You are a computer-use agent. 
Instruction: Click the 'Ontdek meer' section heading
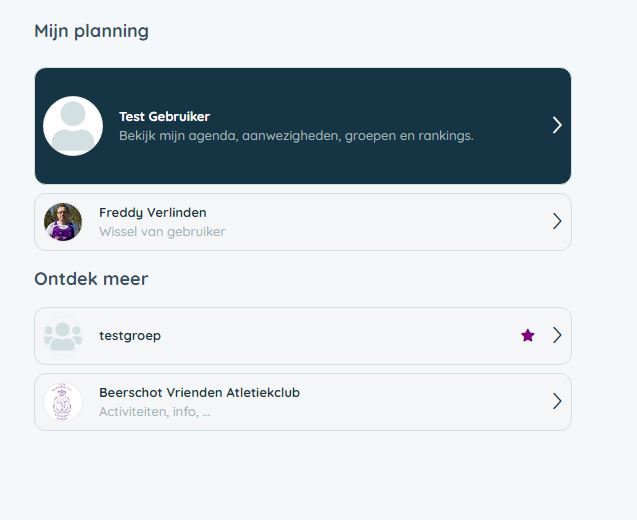91,279
